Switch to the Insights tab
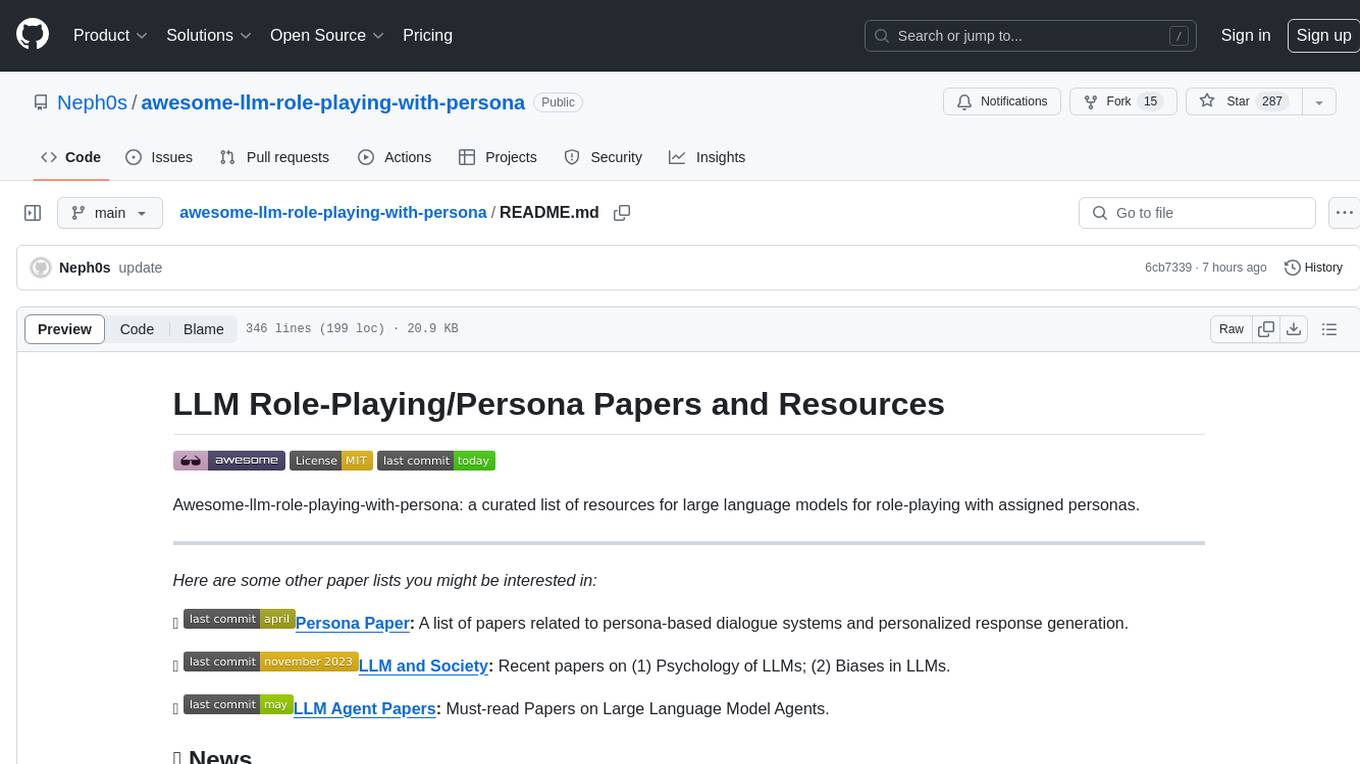Image resolution: width=1360 pixels, height=764 pixels. 707,157
